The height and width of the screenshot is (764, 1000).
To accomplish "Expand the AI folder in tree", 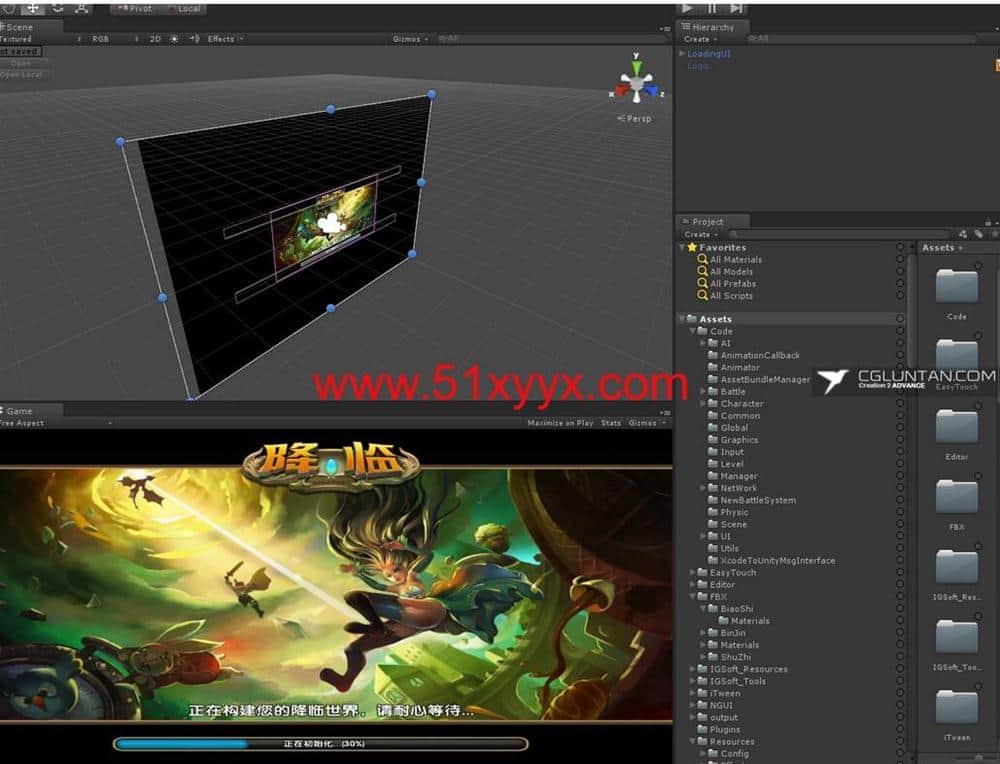I will click(x=703, y=343).
